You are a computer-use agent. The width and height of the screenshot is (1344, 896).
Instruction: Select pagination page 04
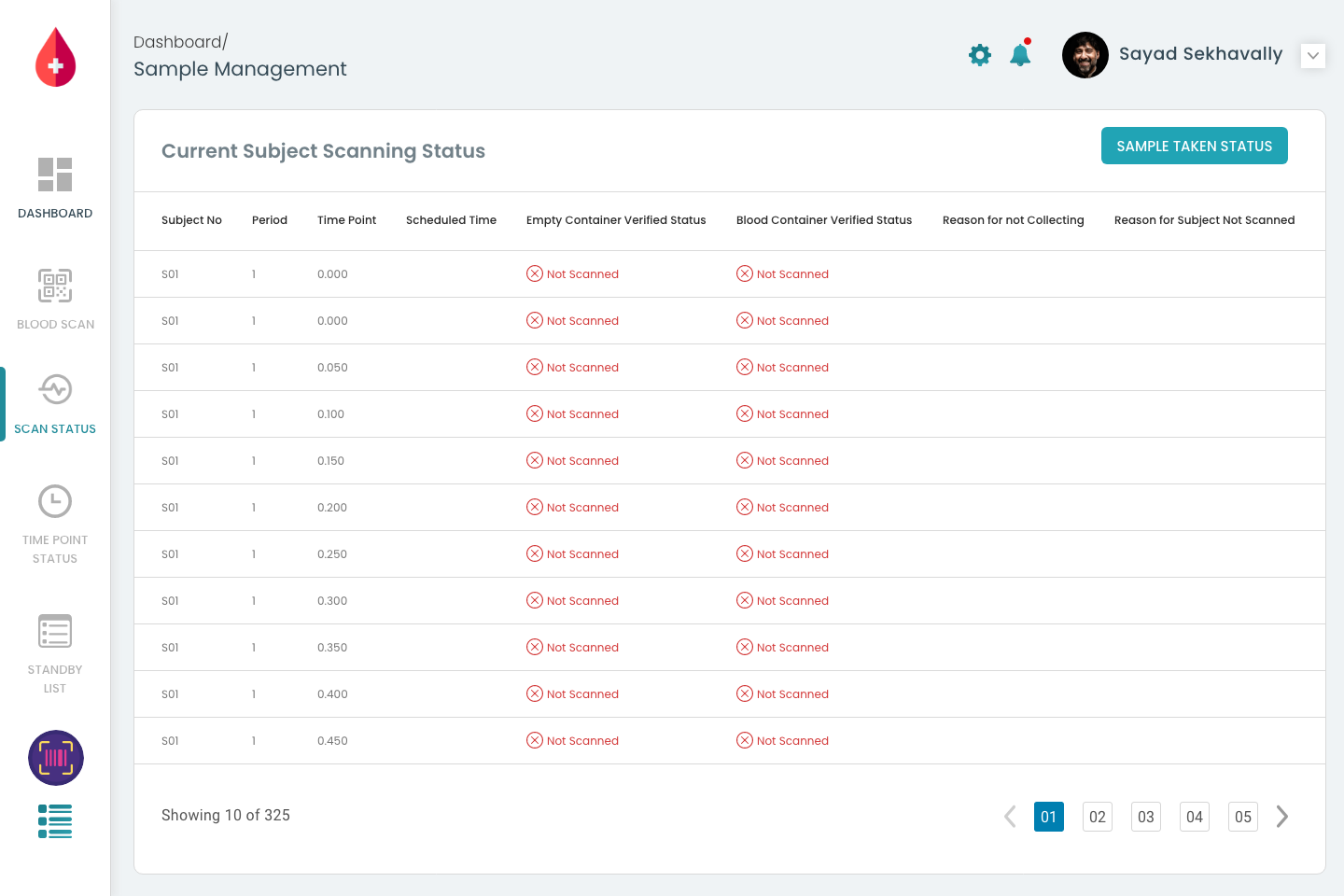(x=1195, y=817)
